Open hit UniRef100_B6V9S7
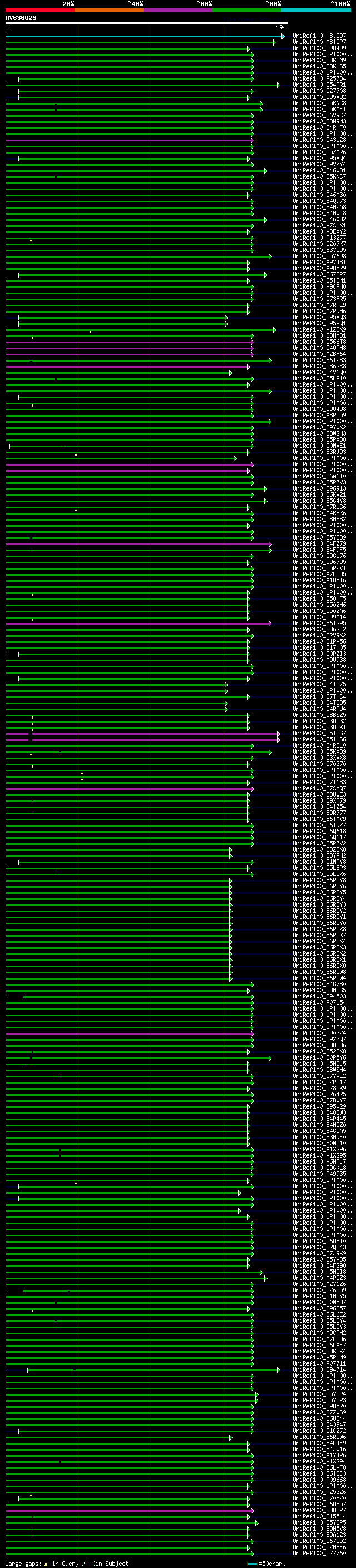The width and height of the screenshot is (356, 1568). click(319, 115)
